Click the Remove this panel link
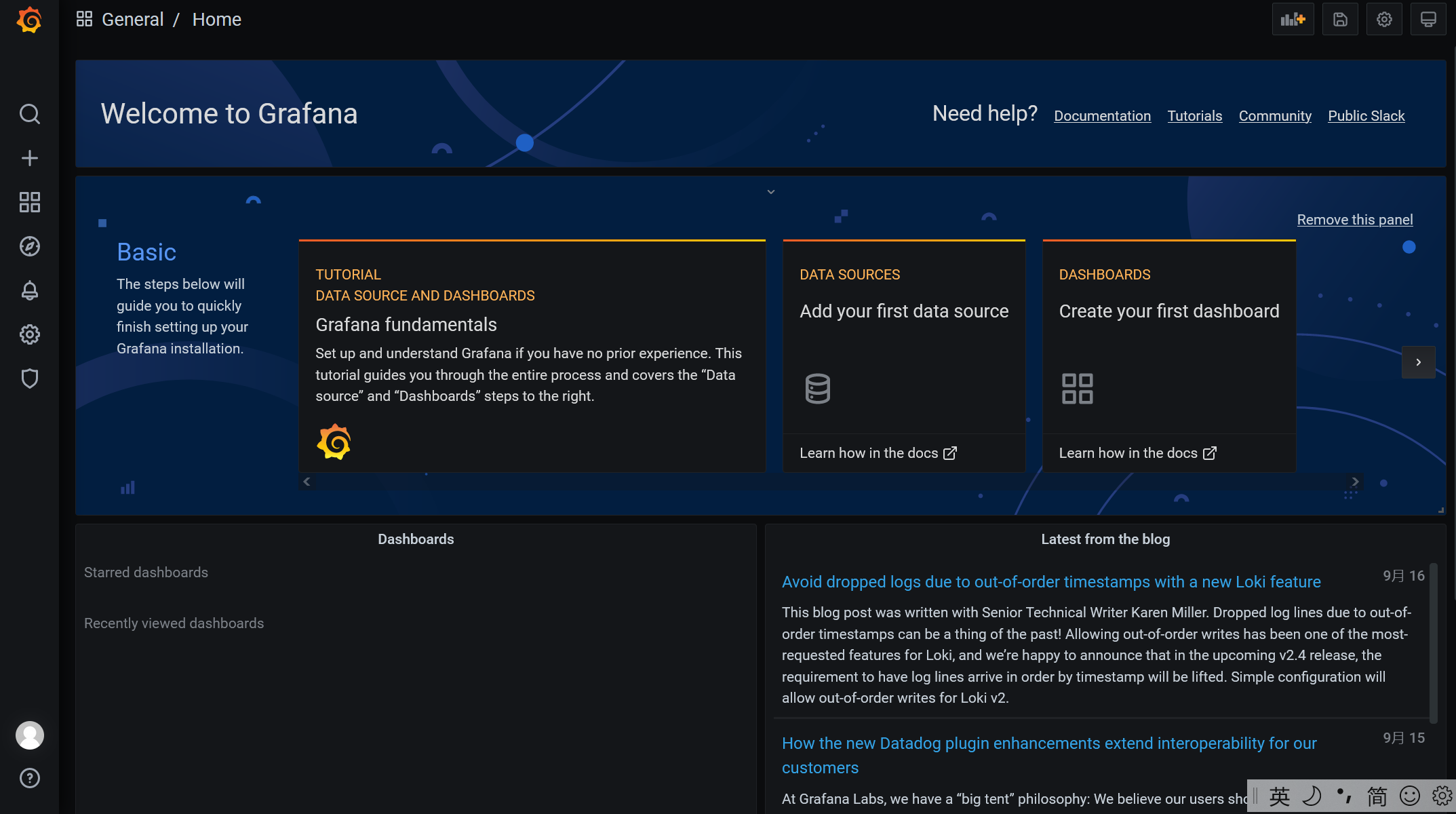Viewport: 1456px width, 814px height. (x=1354, y=220)
